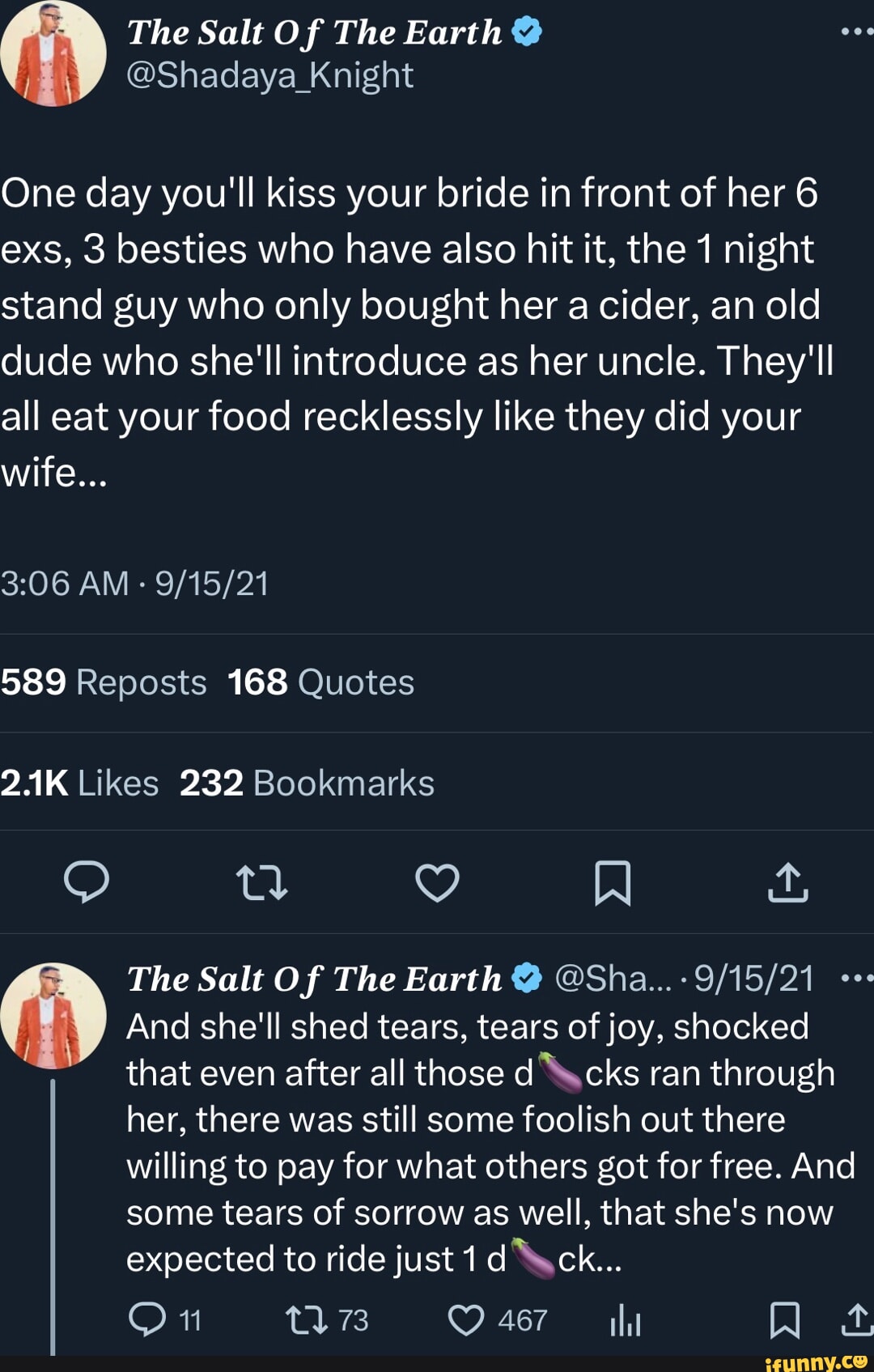The height and width of the screenshot is (1372, 874).
Task: Open more options on the reply post
Action: pyautogui.click(x=856, y=979)
